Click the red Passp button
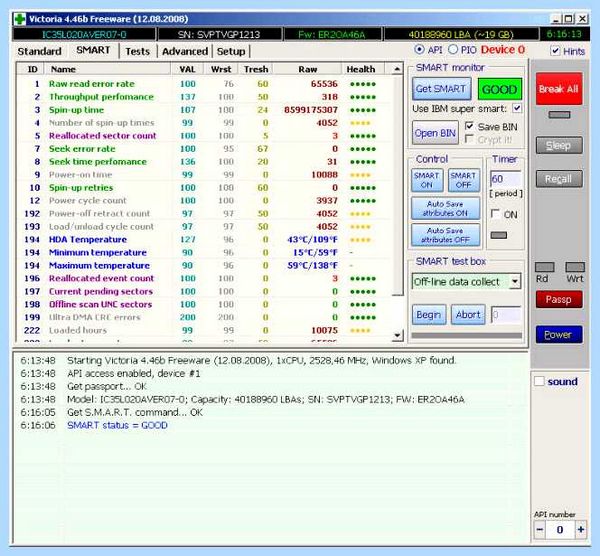Image resolution: width=600 pixels, height=556 pixels. click(559, 299)
